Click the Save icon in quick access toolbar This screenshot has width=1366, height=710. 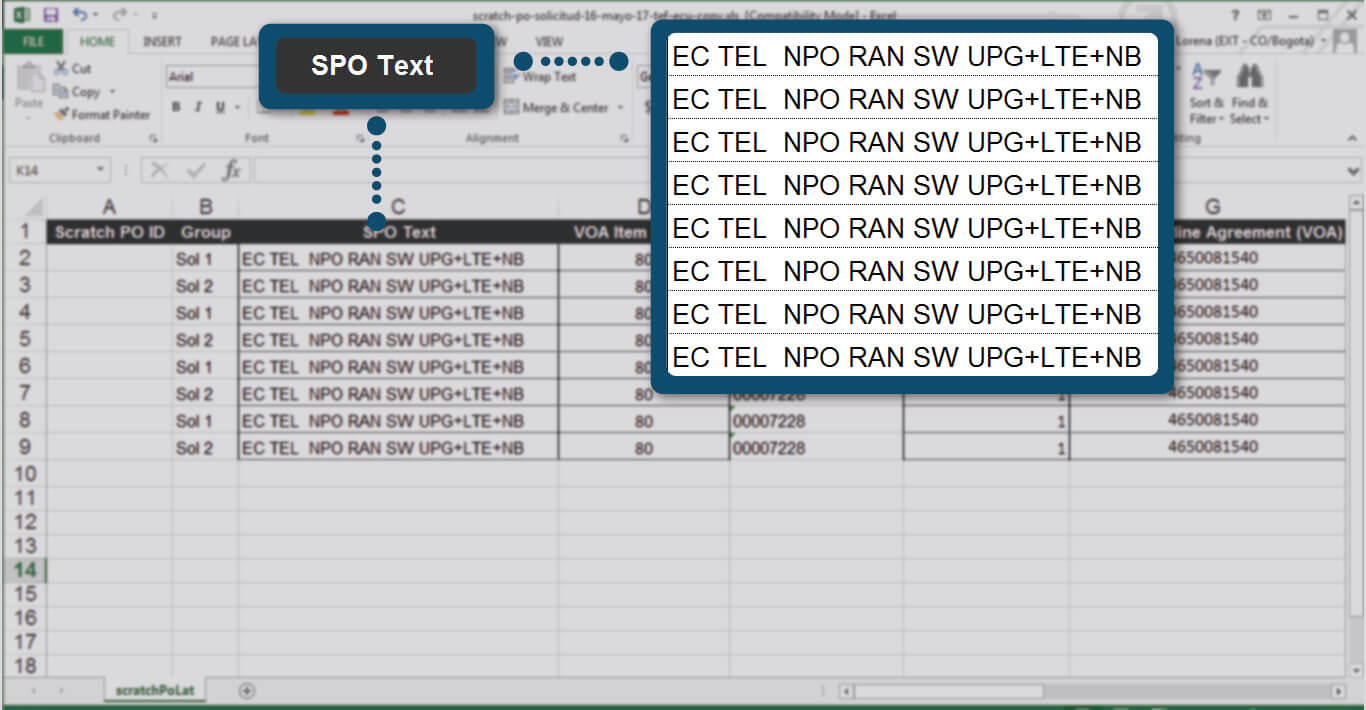click(x=50, y=15)
